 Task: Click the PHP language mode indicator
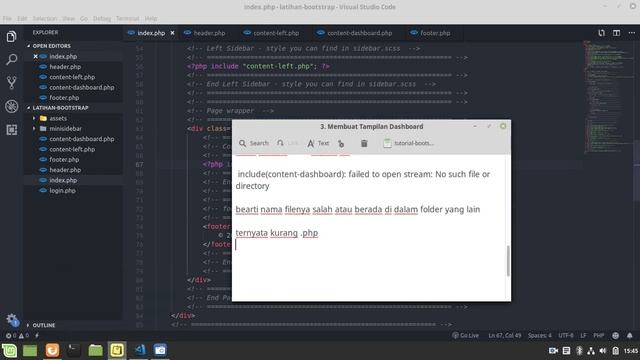pos(598,336)
